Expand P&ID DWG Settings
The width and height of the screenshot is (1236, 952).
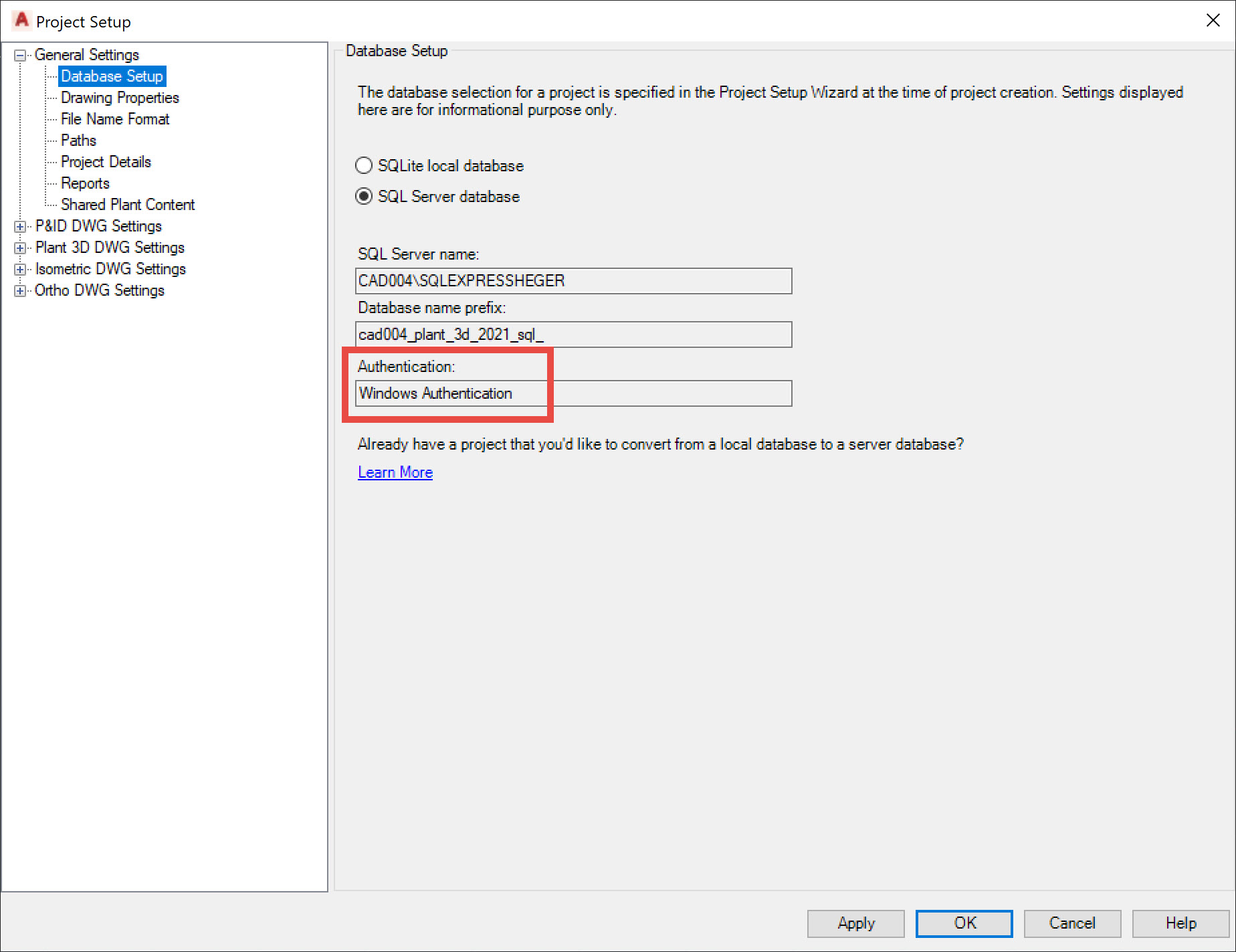click(x=20, y=226)
